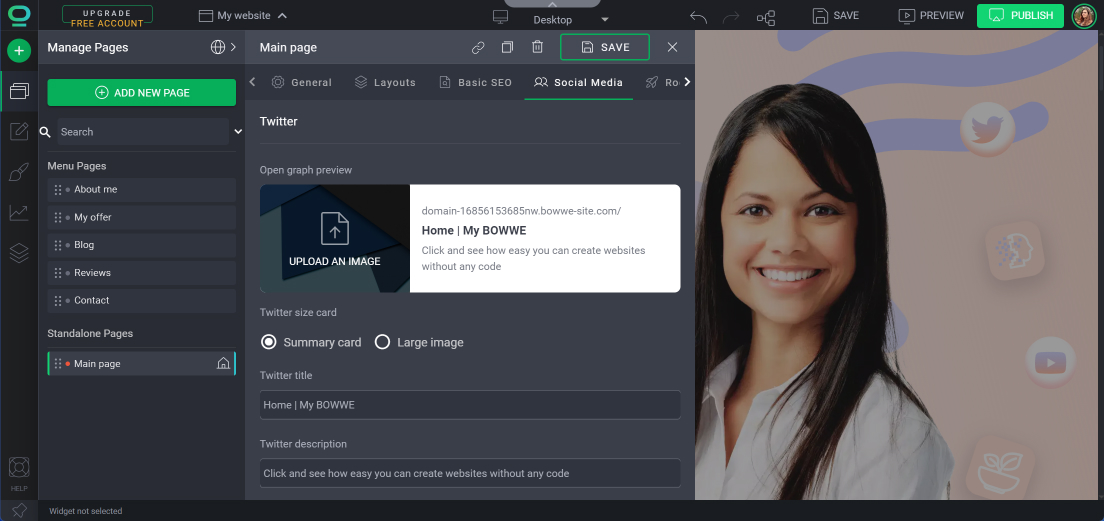Open the brush styles sidebar icon
The width and height of the screenshot is (1104, 521).
[x=19, y=172]
